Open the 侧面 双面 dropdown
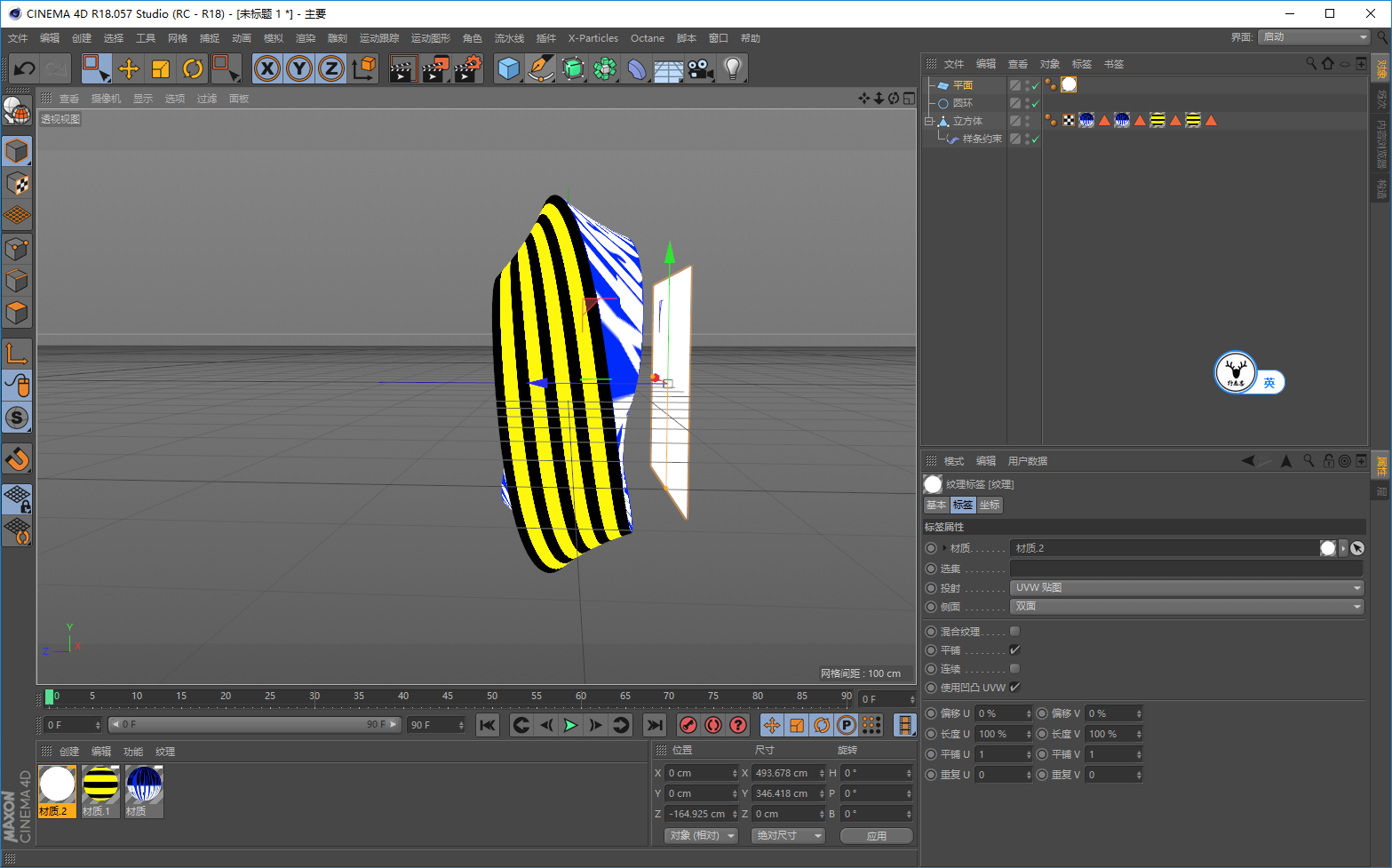 [1187, 606]
